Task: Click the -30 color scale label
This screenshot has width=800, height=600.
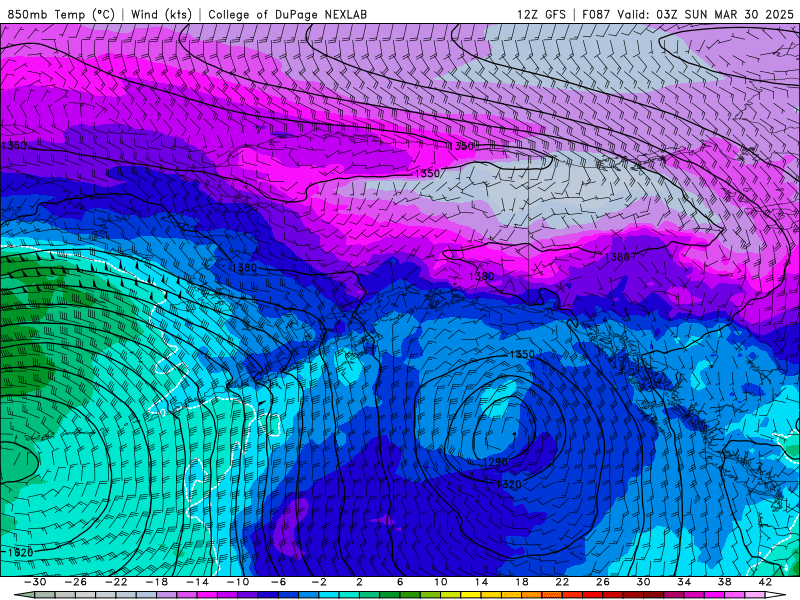Action: tap(35, 582)
